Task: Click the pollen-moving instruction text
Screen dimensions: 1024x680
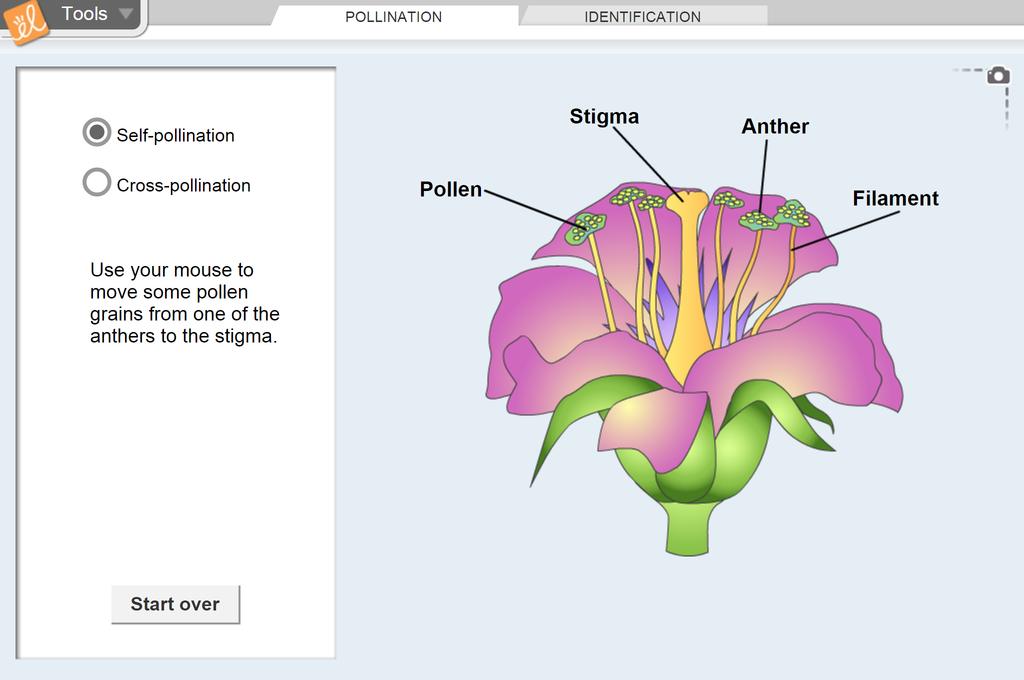Action: click(x=184, y=303)
